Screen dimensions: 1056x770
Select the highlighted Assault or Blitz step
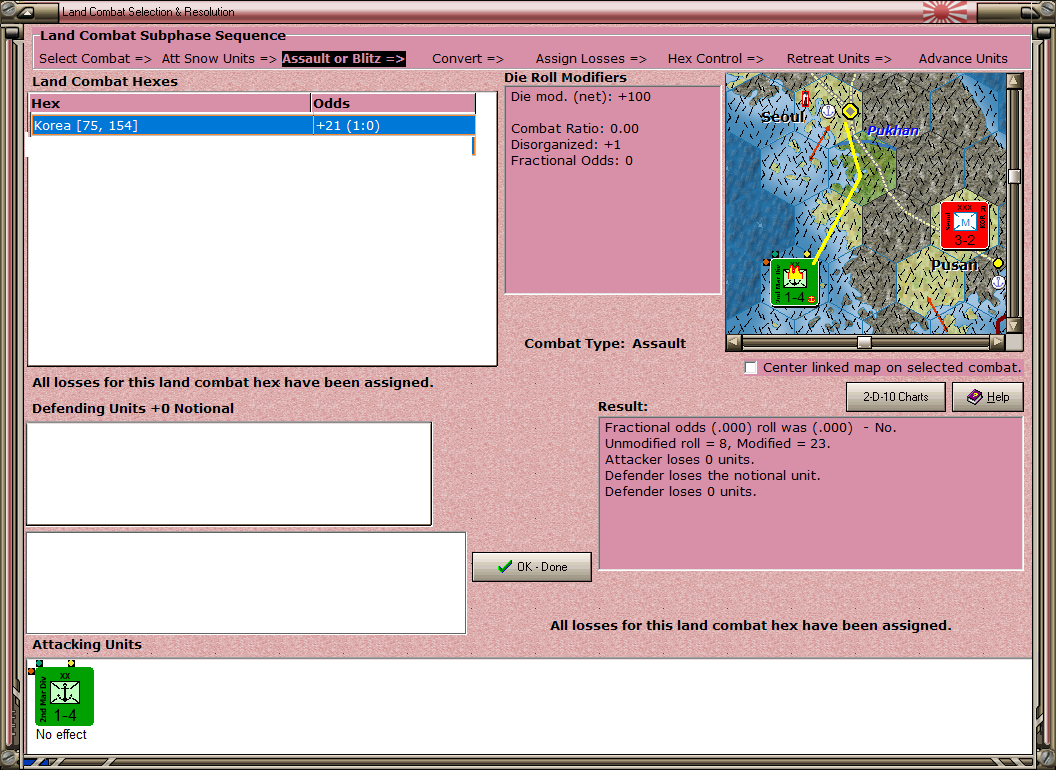click(x=343, y=59)
